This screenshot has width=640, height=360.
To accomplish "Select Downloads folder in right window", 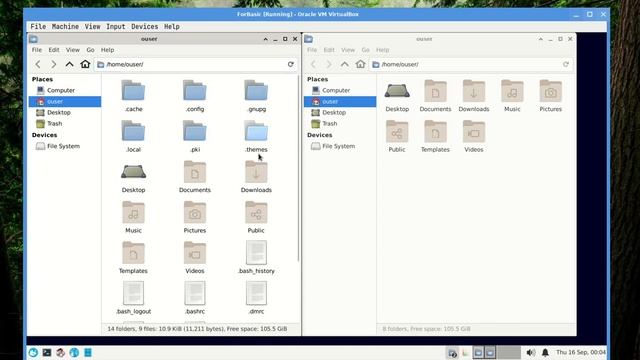I will (x=474, y=96).
